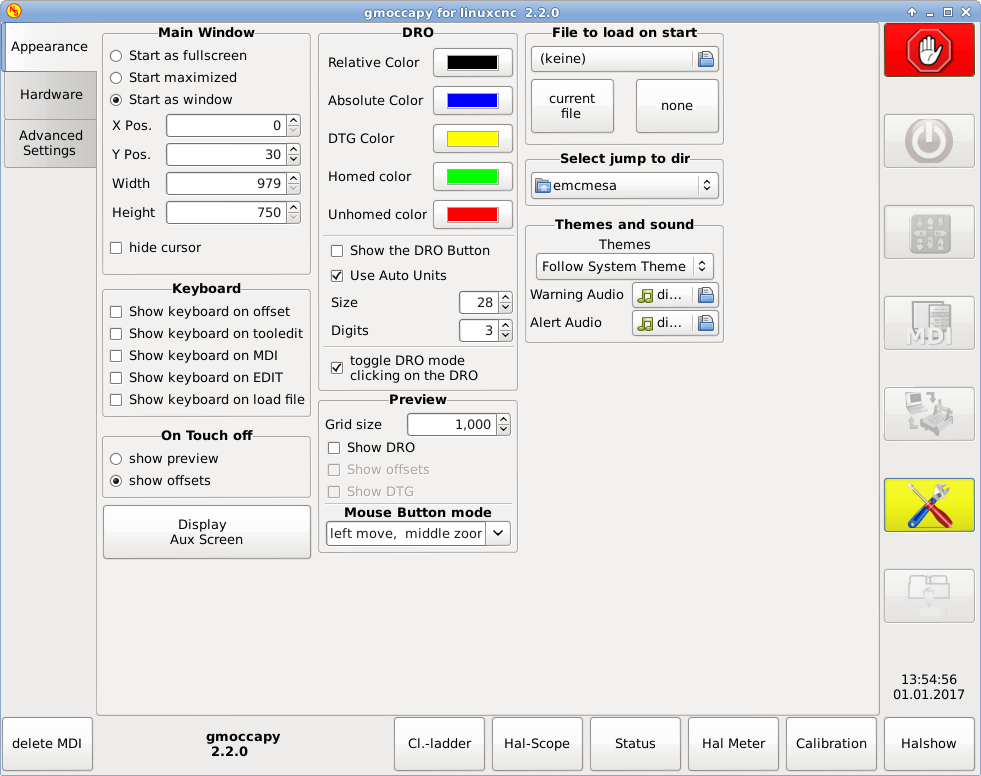Open Cl.-ladder button
This screenshot has width=981, height=776.
tap(439, 743)
